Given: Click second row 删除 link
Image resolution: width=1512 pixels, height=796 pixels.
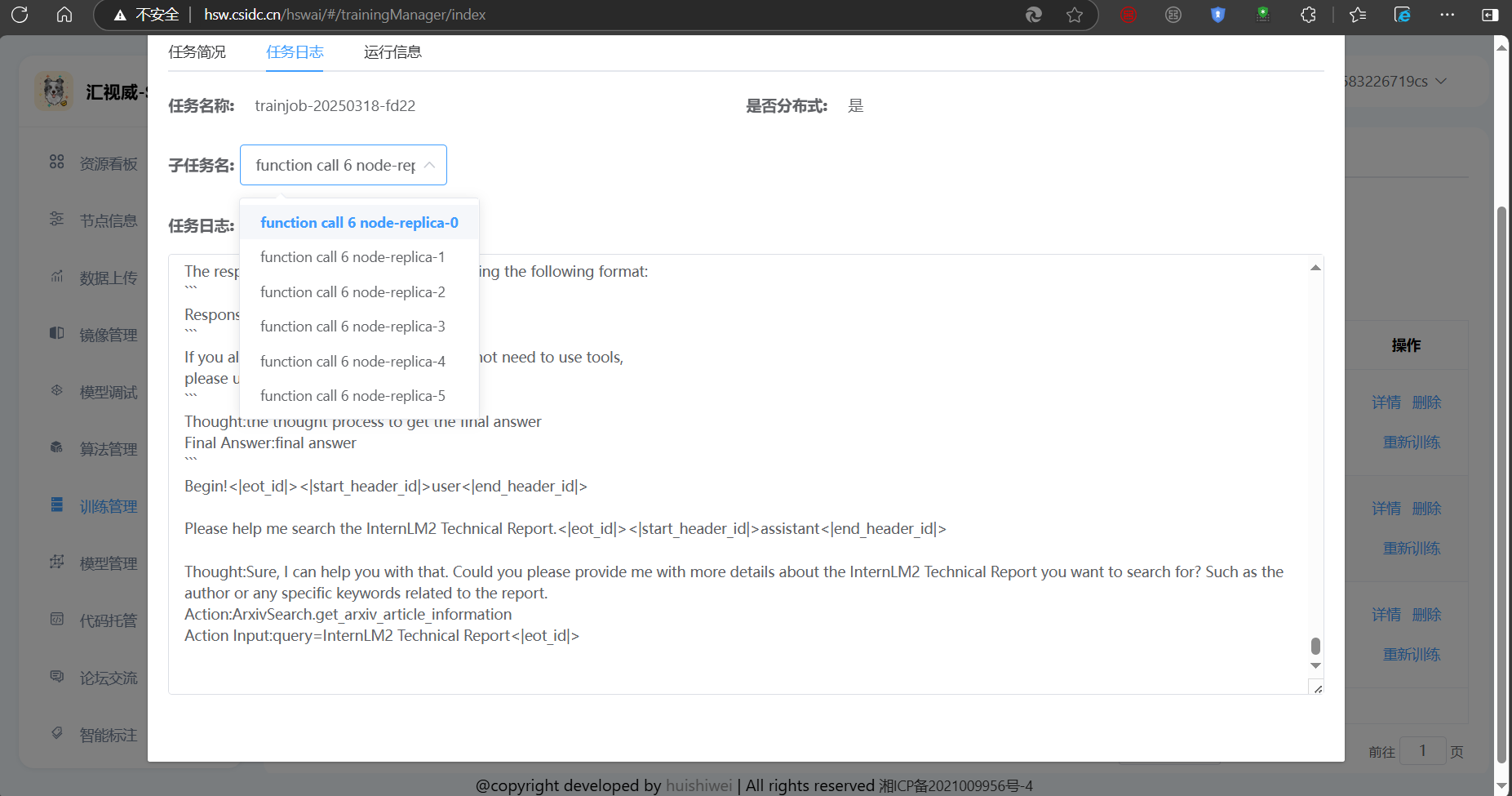Looking at the screenshot, I should point(1426,509).
